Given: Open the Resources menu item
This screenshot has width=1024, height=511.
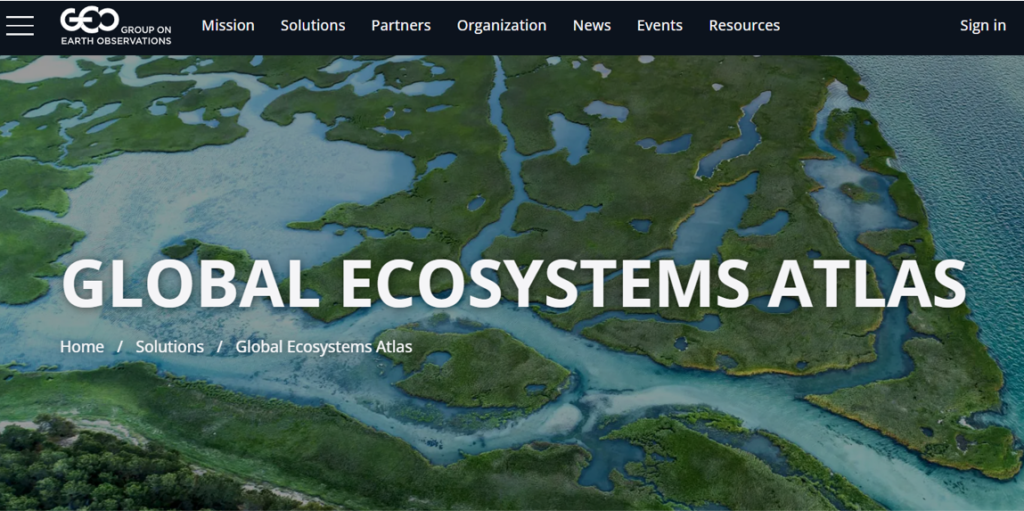Looking at the screenshot, I should (744, 25).
